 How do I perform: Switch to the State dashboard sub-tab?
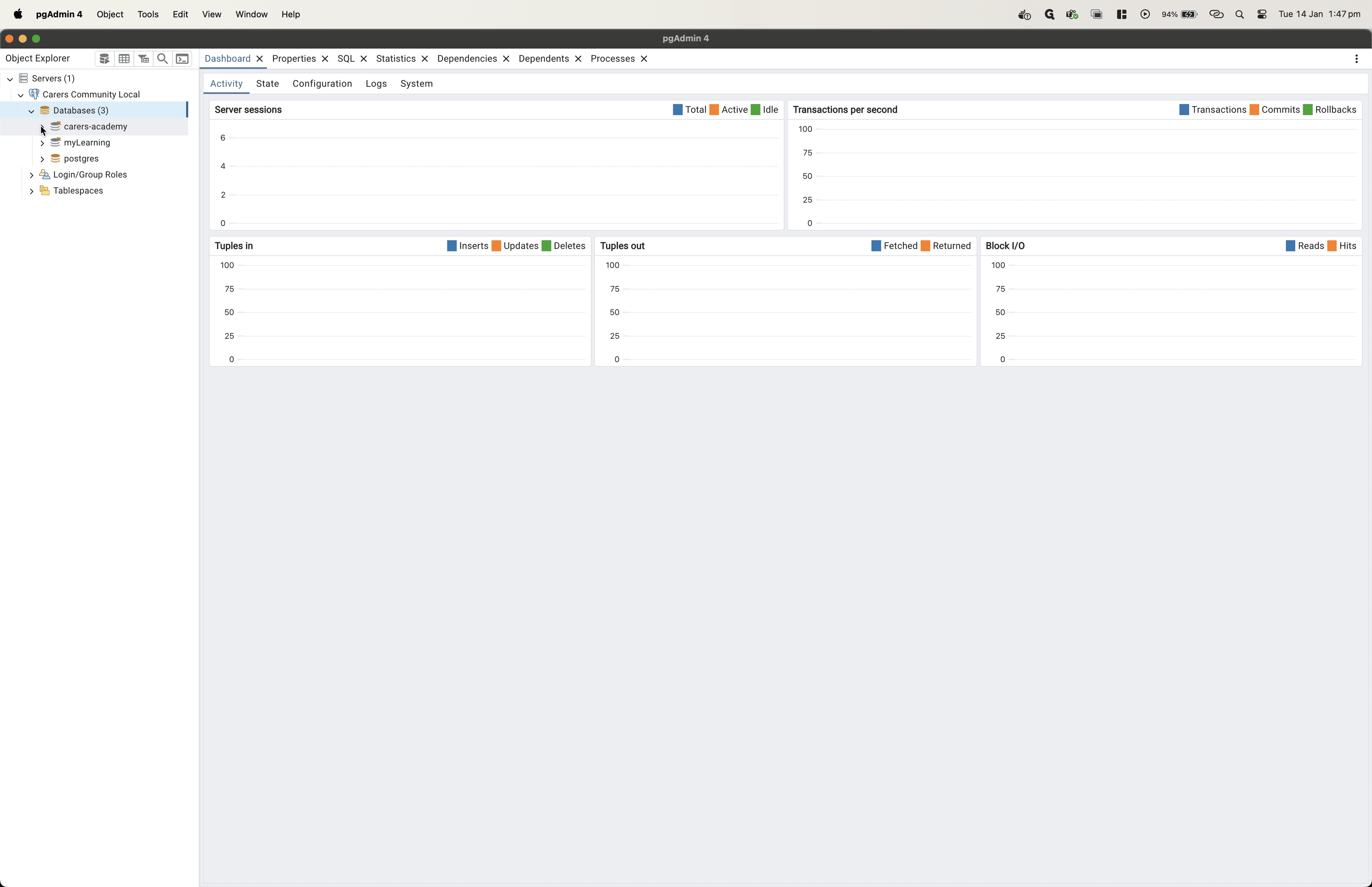tap(268, 84)
